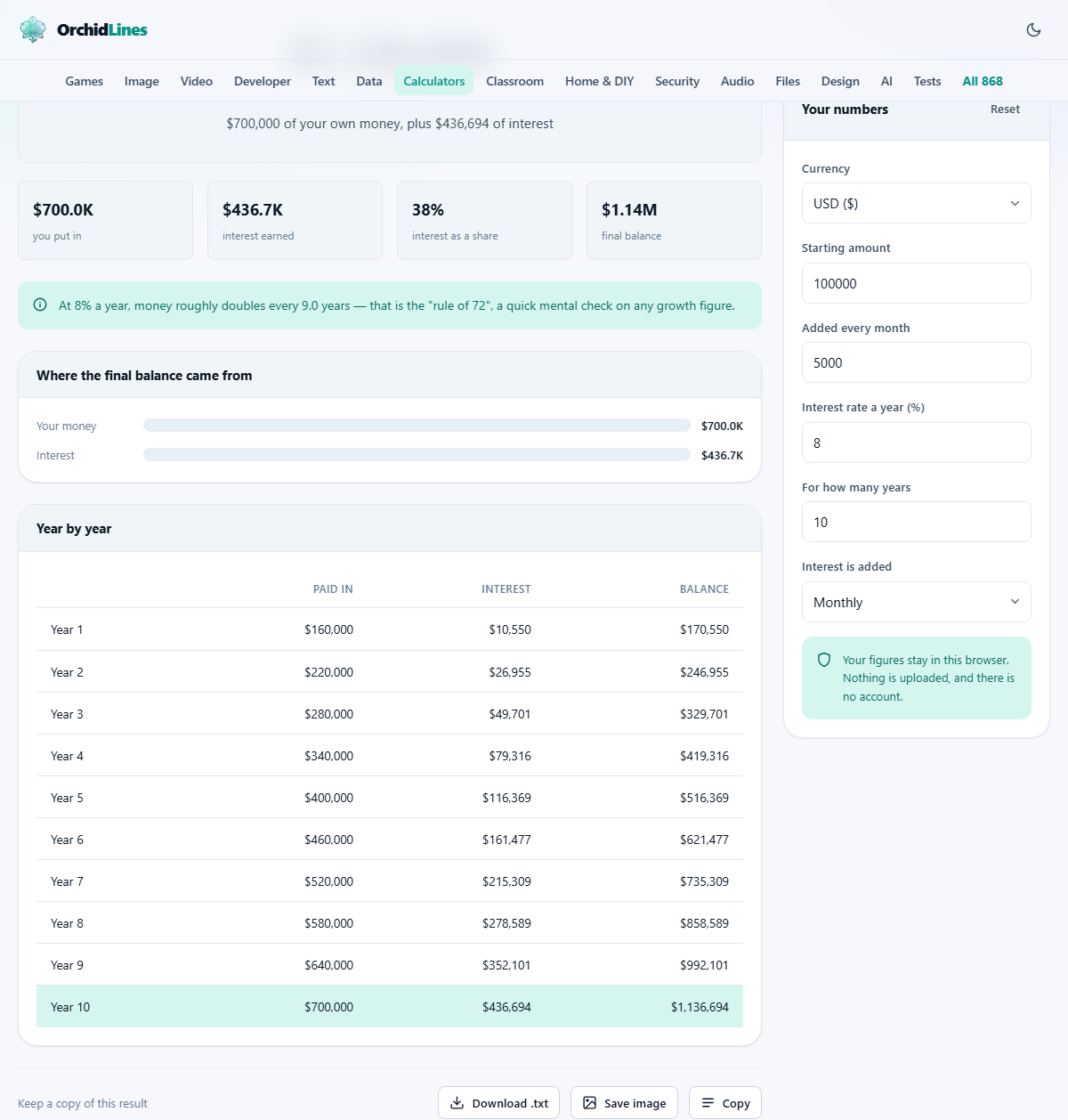Click the Year by year heading
The height and width of the screenshot is (1120, 1068).
coord(74,528)
